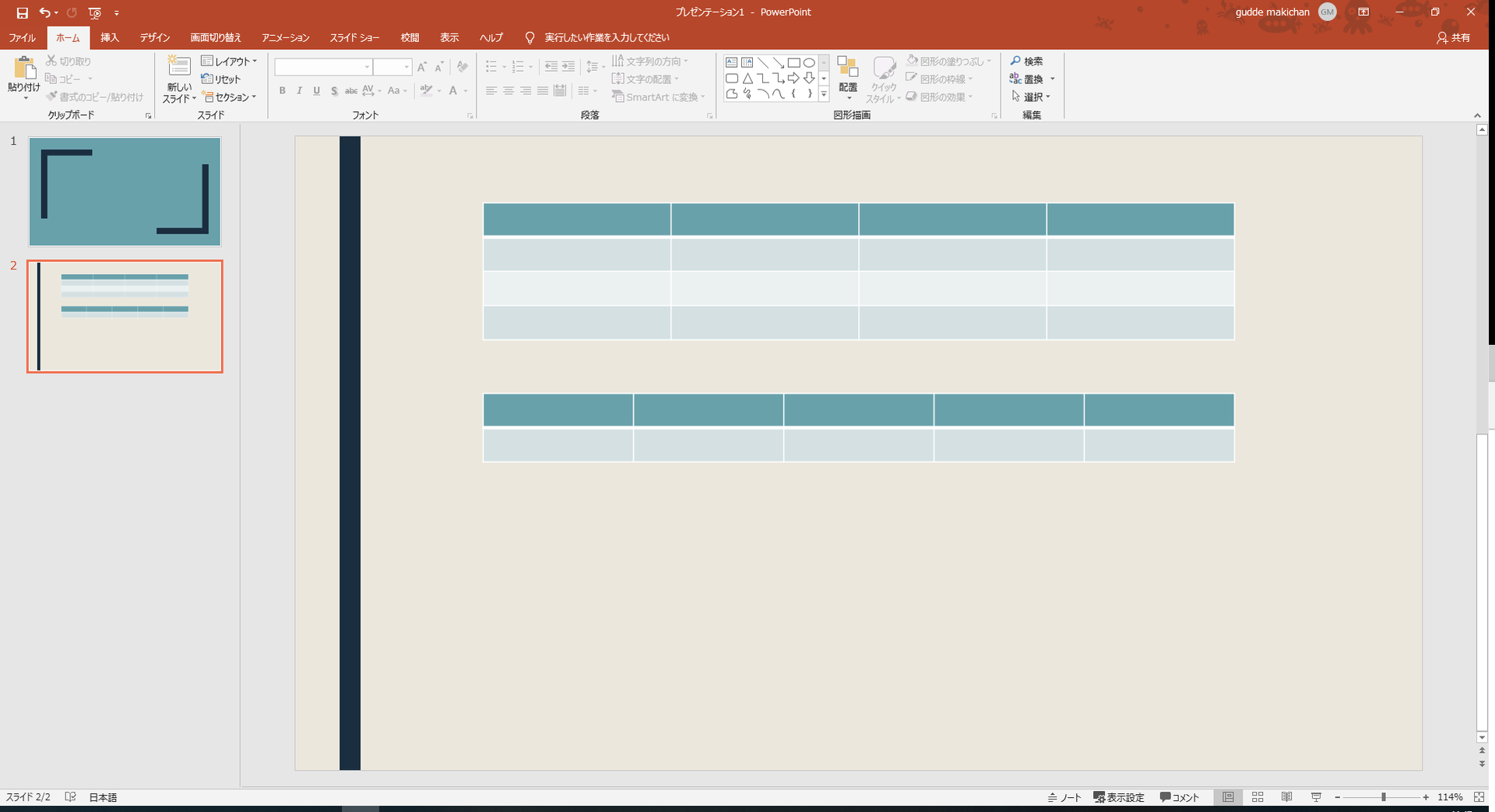
Task: Select the rectangle shape in gallery
Action: pos(793,62)
